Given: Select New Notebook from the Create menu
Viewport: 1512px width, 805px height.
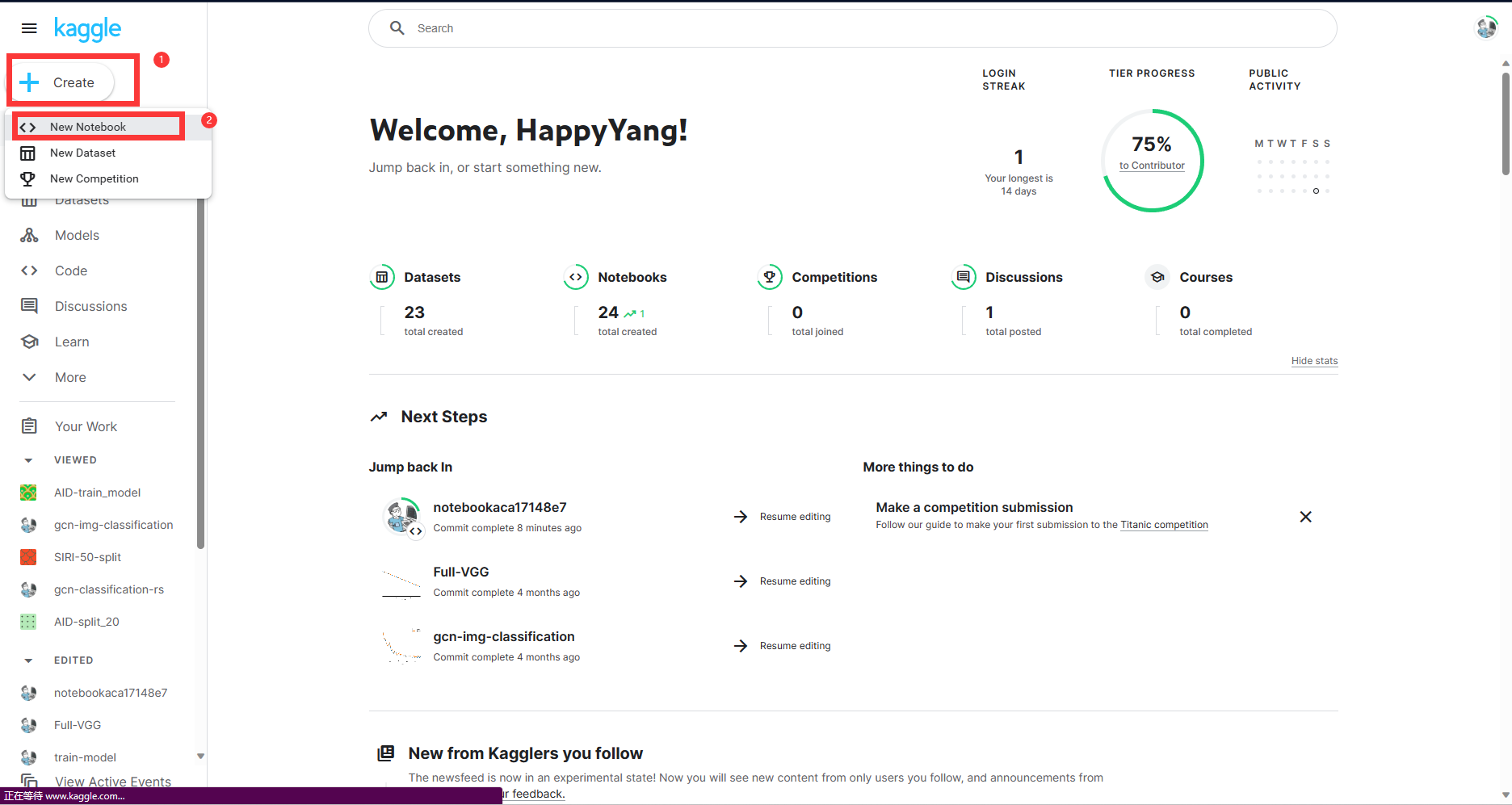Looking at the screenshot, I should pyautogui.click(x=108, y=127).
